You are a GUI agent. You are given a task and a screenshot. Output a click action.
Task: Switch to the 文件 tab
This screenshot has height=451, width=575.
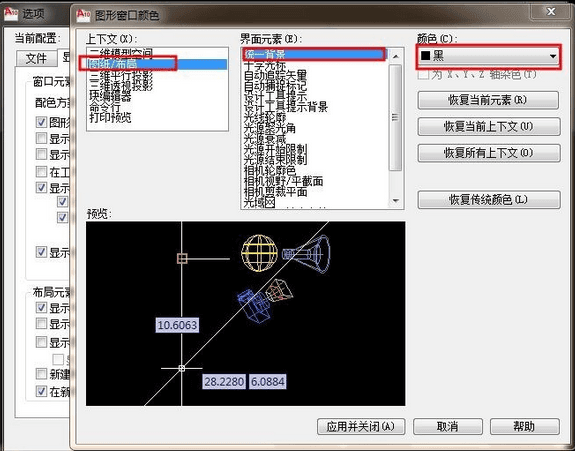(x=36, y=58)
